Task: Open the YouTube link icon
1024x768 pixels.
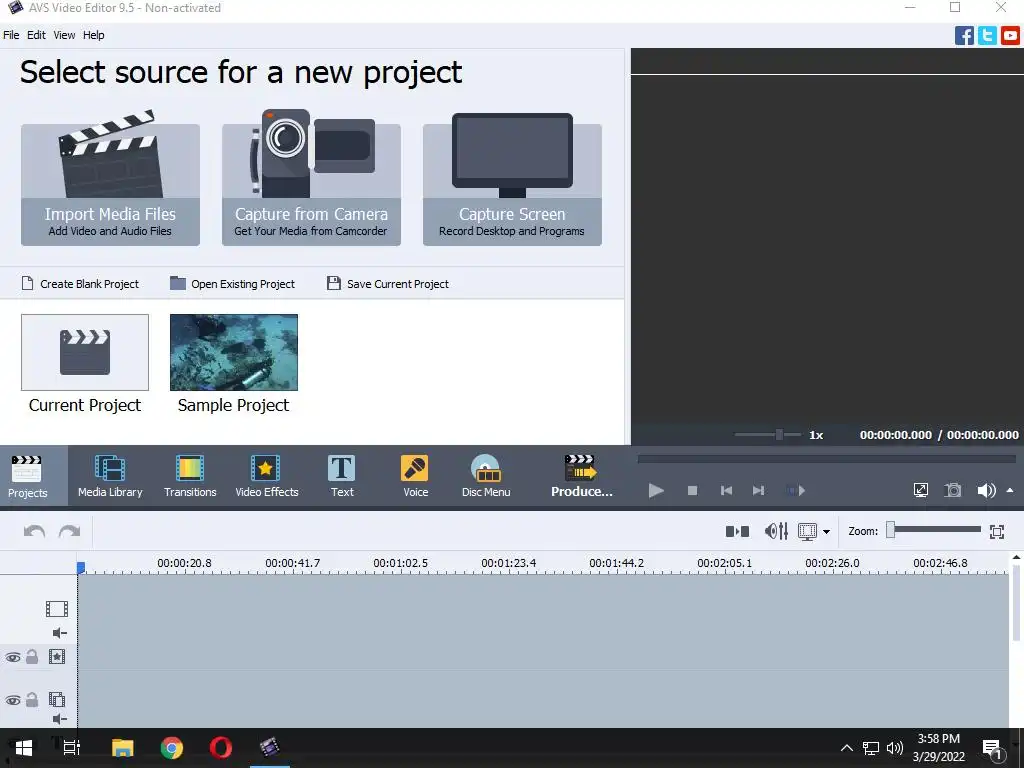Action: (1010, 35)
